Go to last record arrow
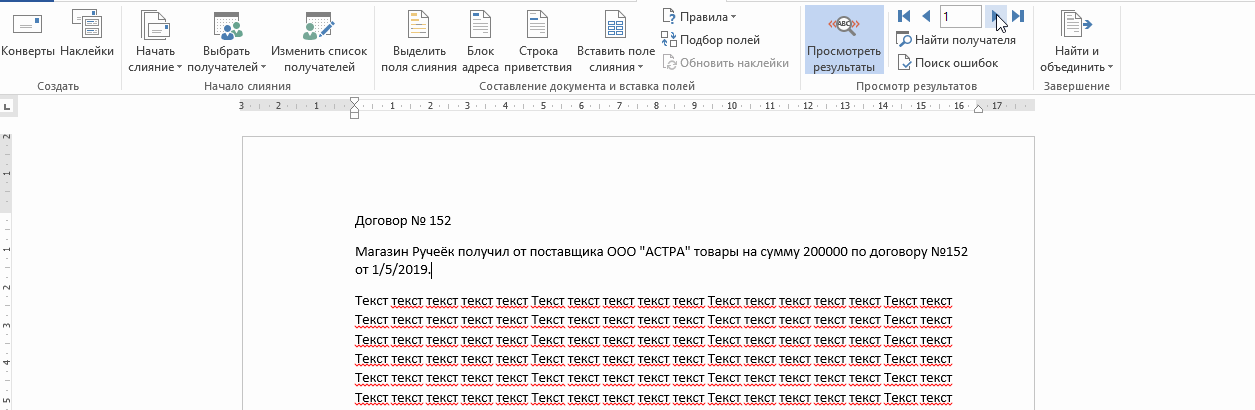Screen dimensions: 1255x410 tap(1018, 16)
